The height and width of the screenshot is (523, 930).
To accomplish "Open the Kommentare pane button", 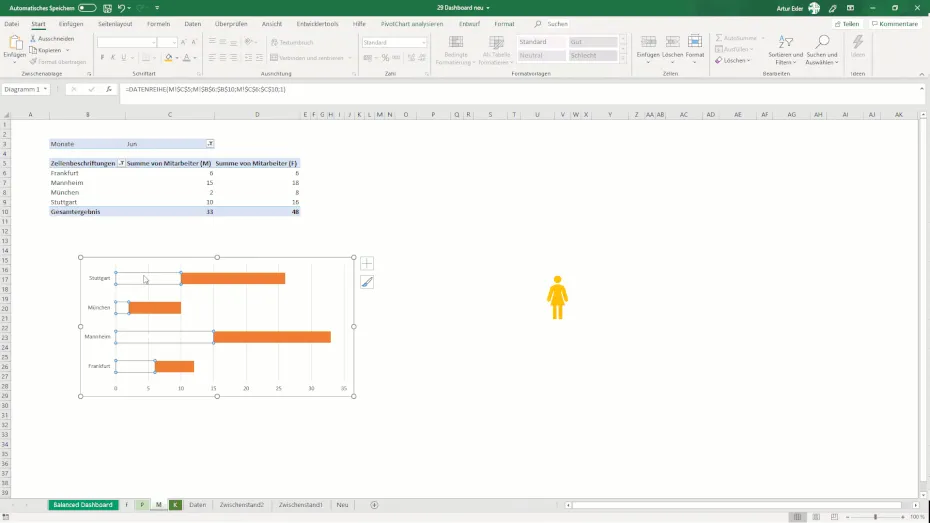I will (x=894, y=24).
